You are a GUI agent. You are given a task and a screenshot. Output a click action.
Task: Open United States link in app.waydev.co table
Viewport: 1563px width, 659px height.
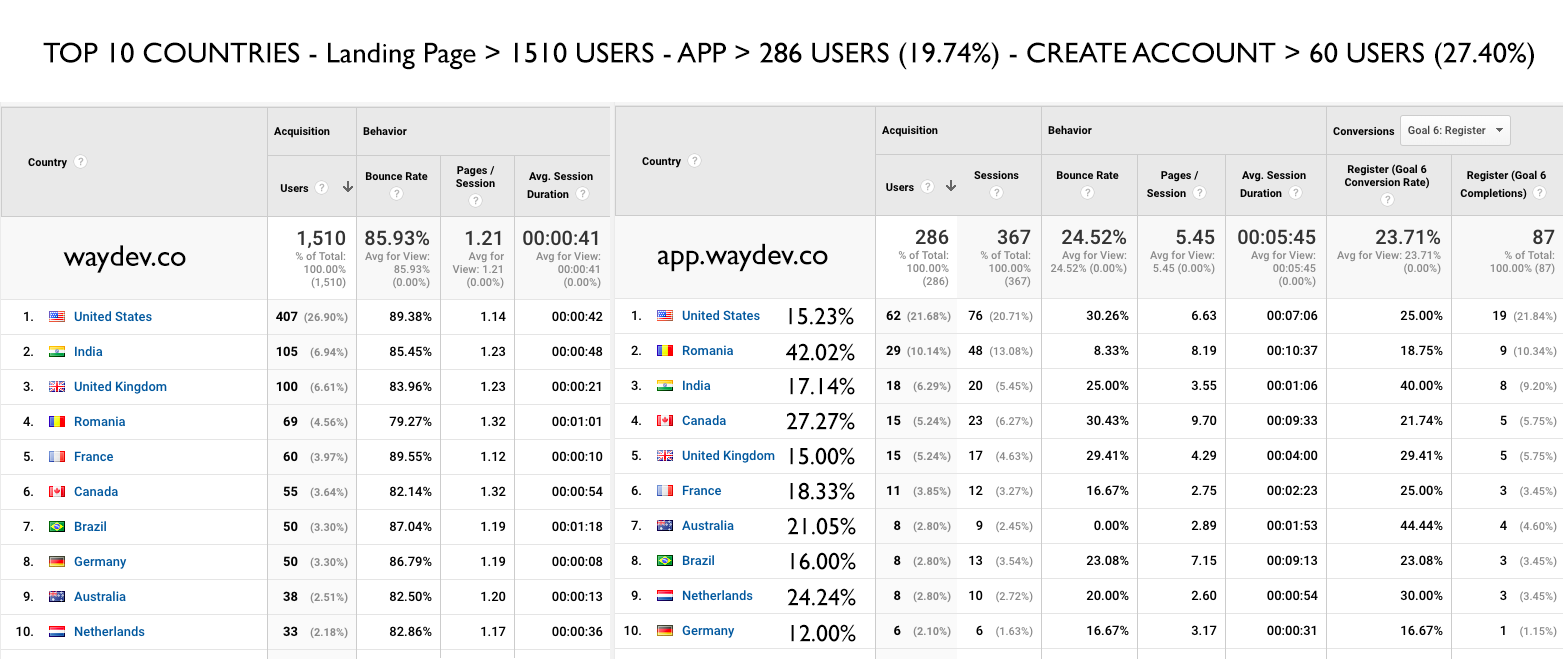point(721,316)
